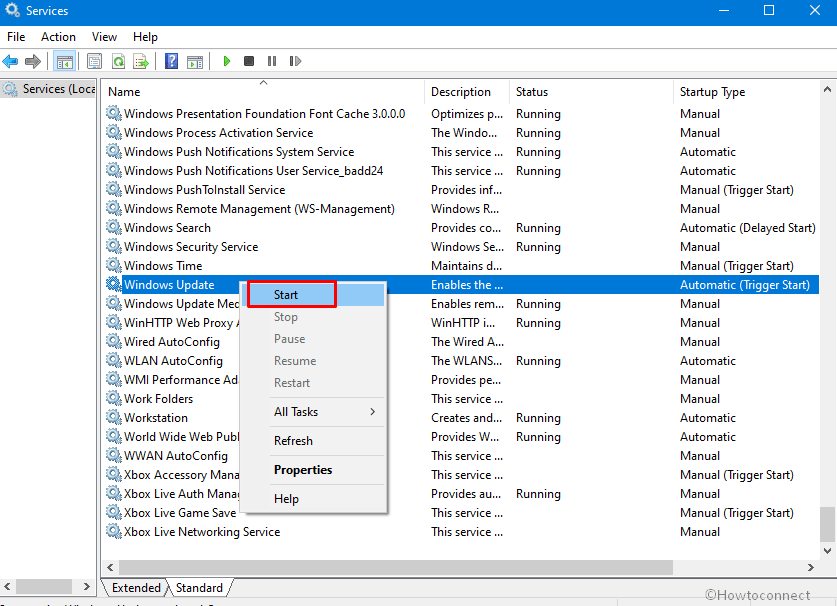The image size is (837, 606).
Task: Switch to the Extended tab
Action: point(136,587)
